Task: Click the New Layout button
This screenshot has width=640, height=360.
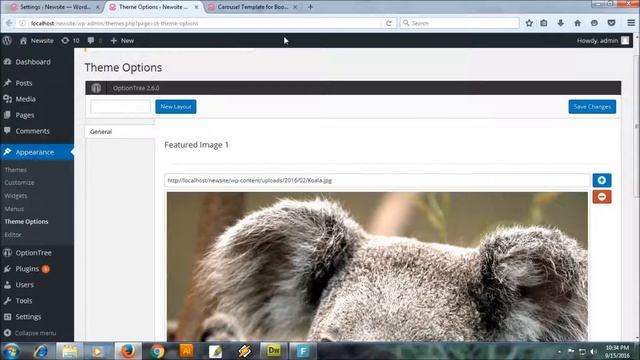Action: click(x=176, y=107)
